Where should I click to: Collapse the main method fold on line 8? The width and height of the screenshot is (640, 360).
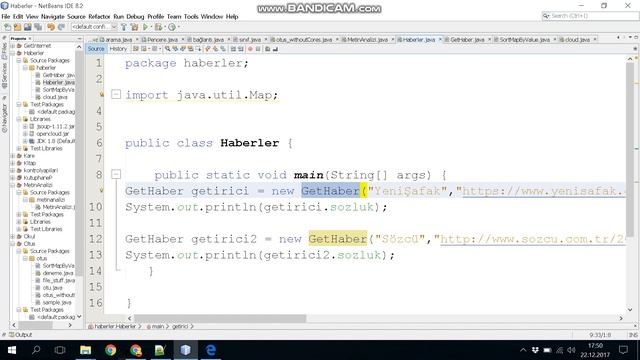[116, 175]
